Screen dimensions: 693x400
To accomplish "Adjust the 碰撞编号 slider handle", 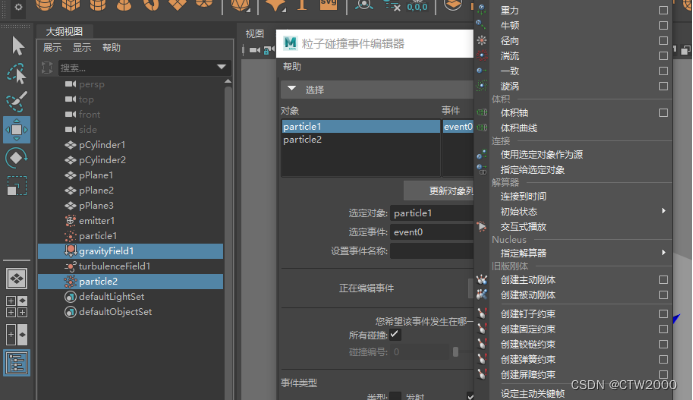I will point(456,352).
